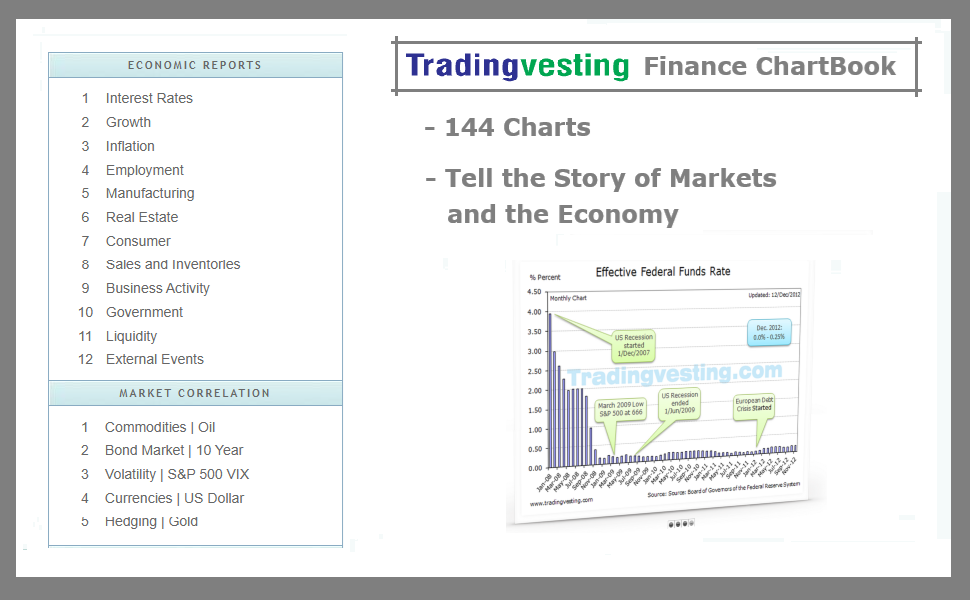Screen dimensions: 970x600
Task: Open Hedging | Gold correlation page
Action: tap(150, 521)
